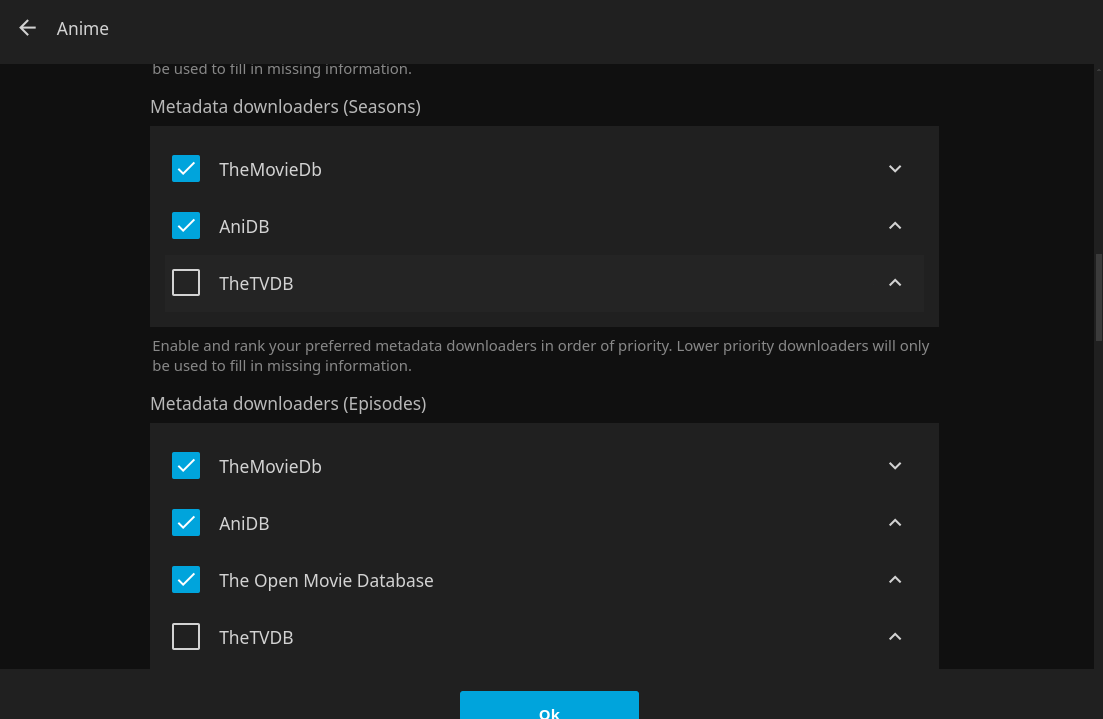Move AniDB up in Seasons downloaders
Image resolution: width=1103 pixels, height=719 pixels.
click(895, 226)
